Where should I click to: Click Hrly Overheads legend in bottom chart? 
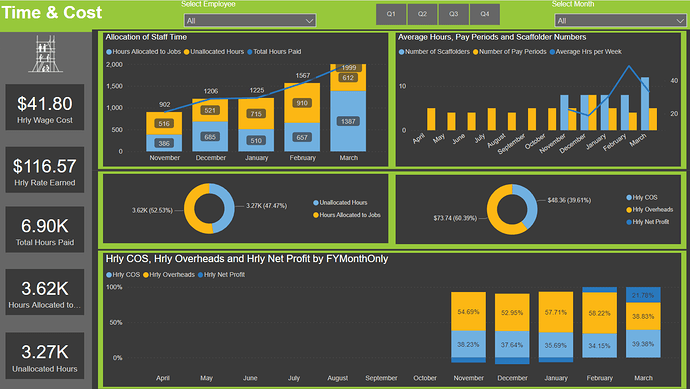coord(169,275)
